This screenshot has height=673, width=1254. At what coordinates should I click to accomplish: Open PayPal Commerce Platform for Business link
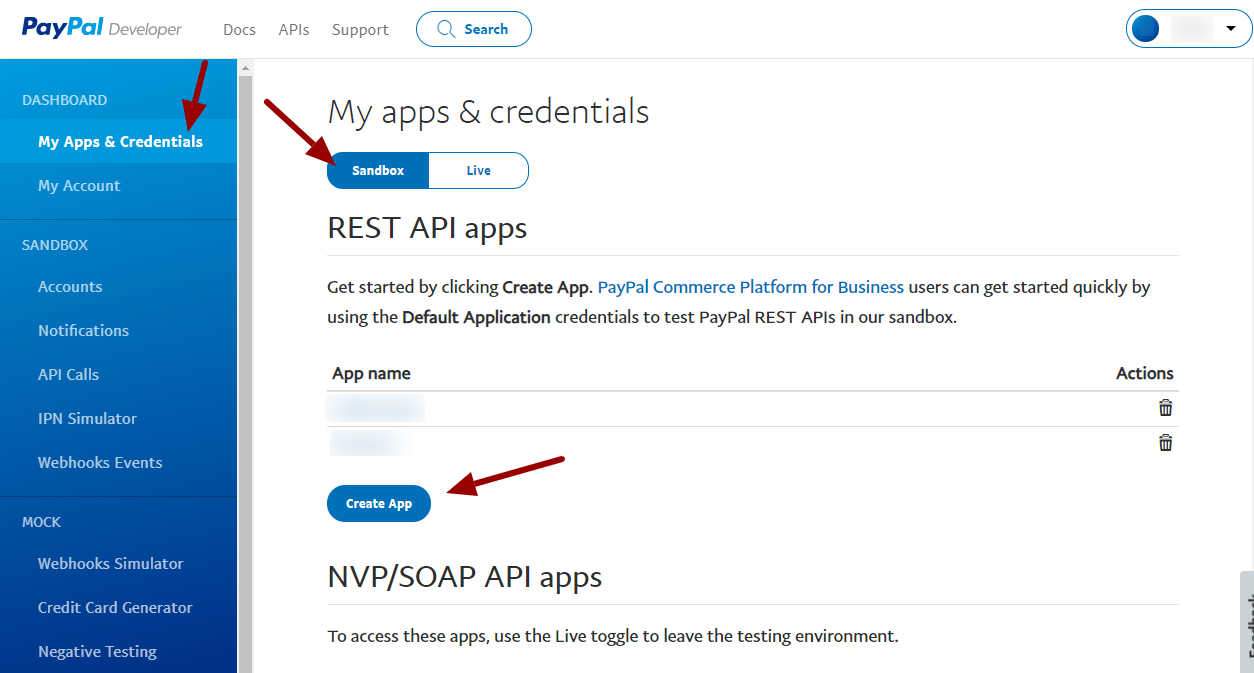[751, 287]
